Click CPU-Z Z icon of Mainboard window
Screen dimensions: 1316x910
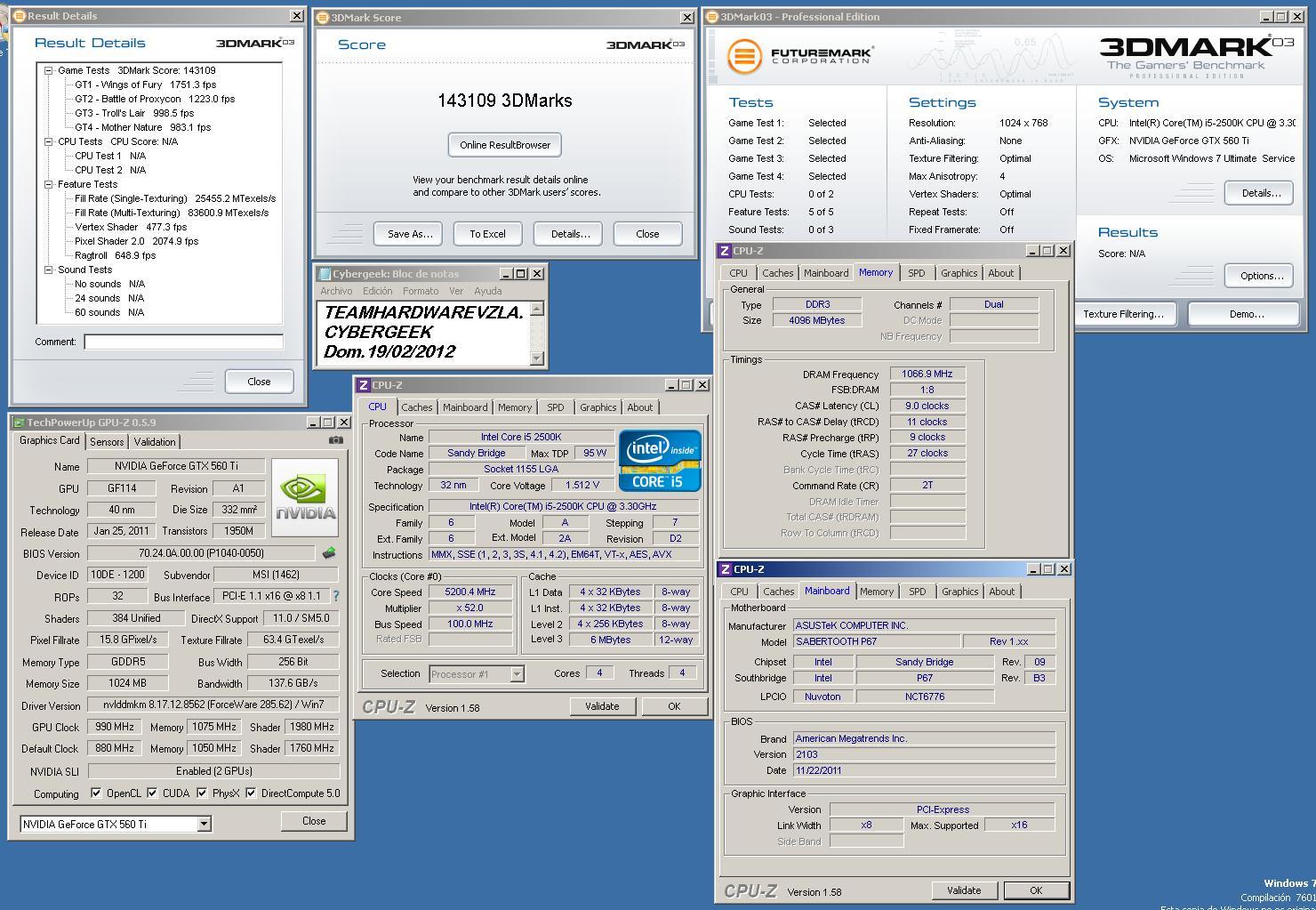pos(725,569)
